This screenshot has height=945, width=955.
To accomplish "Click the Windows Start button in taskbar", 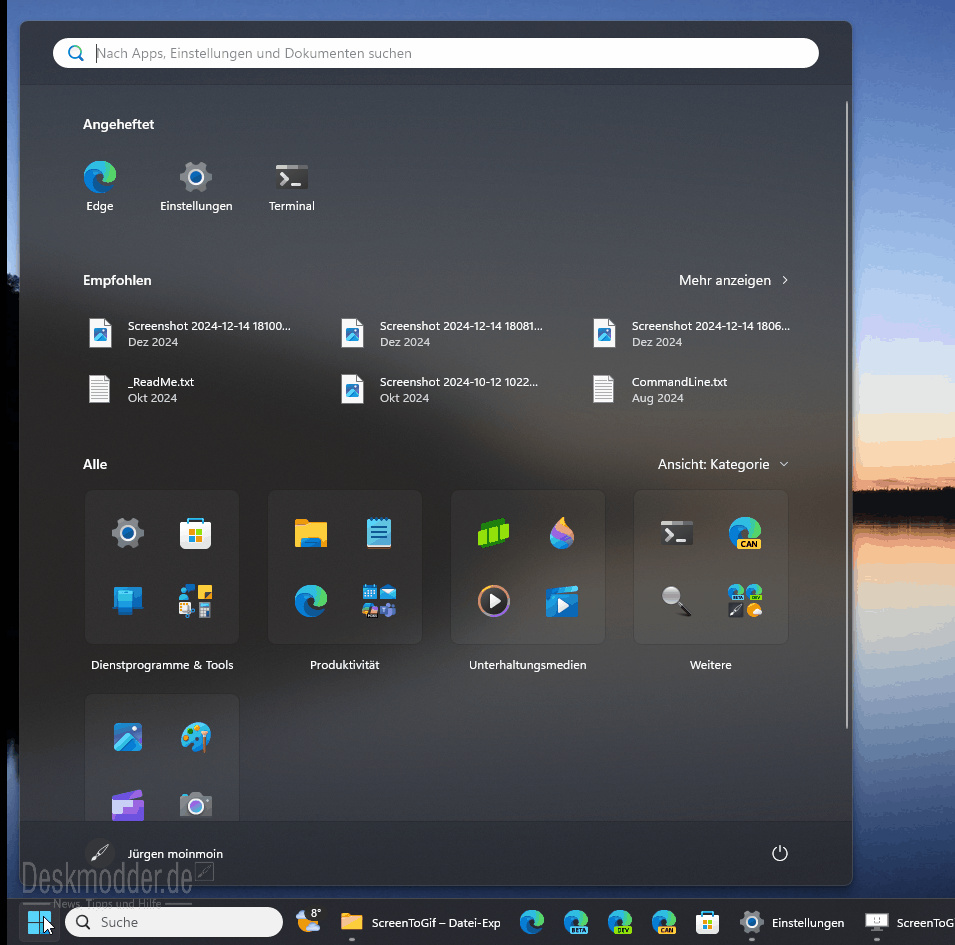I will [39, 922].
